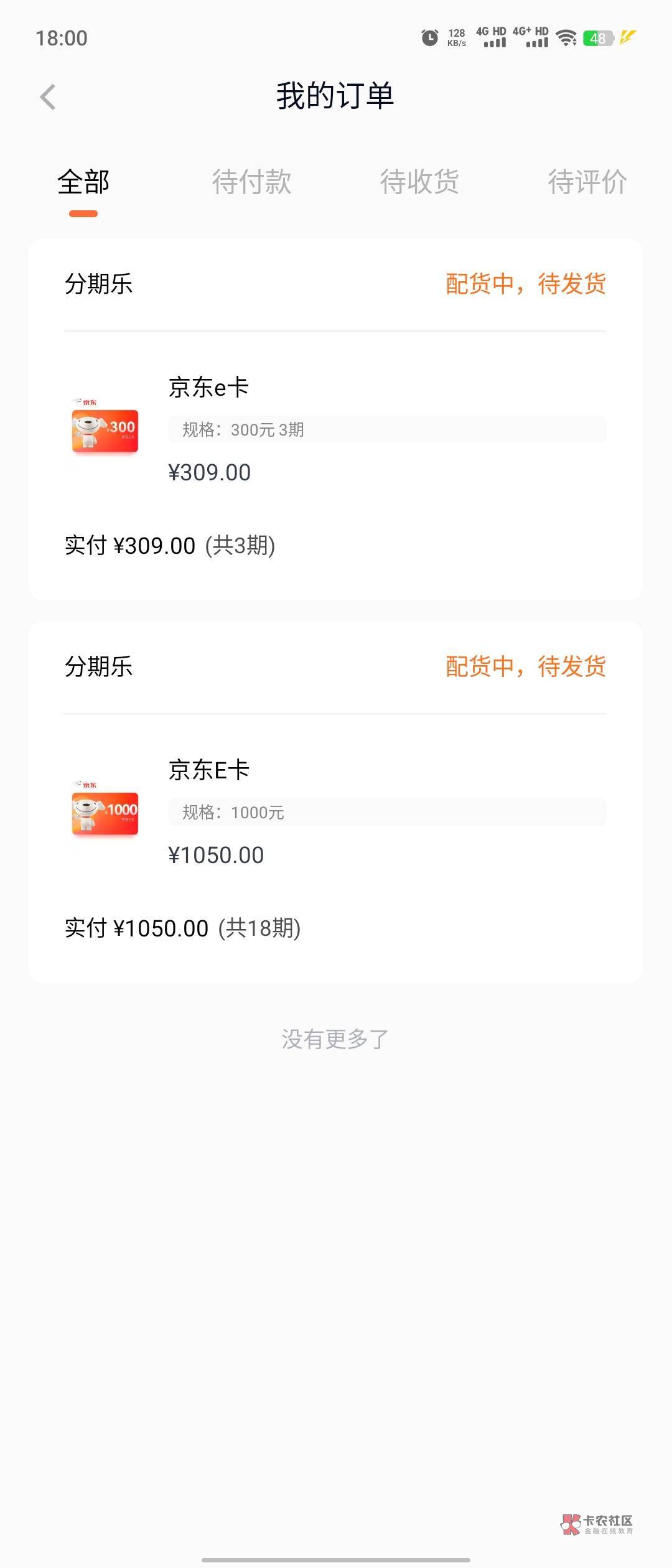The width and height of the screenshot is (672, 1568).
Task: Switch to the 待付款 tab
Action: (251, 182)
